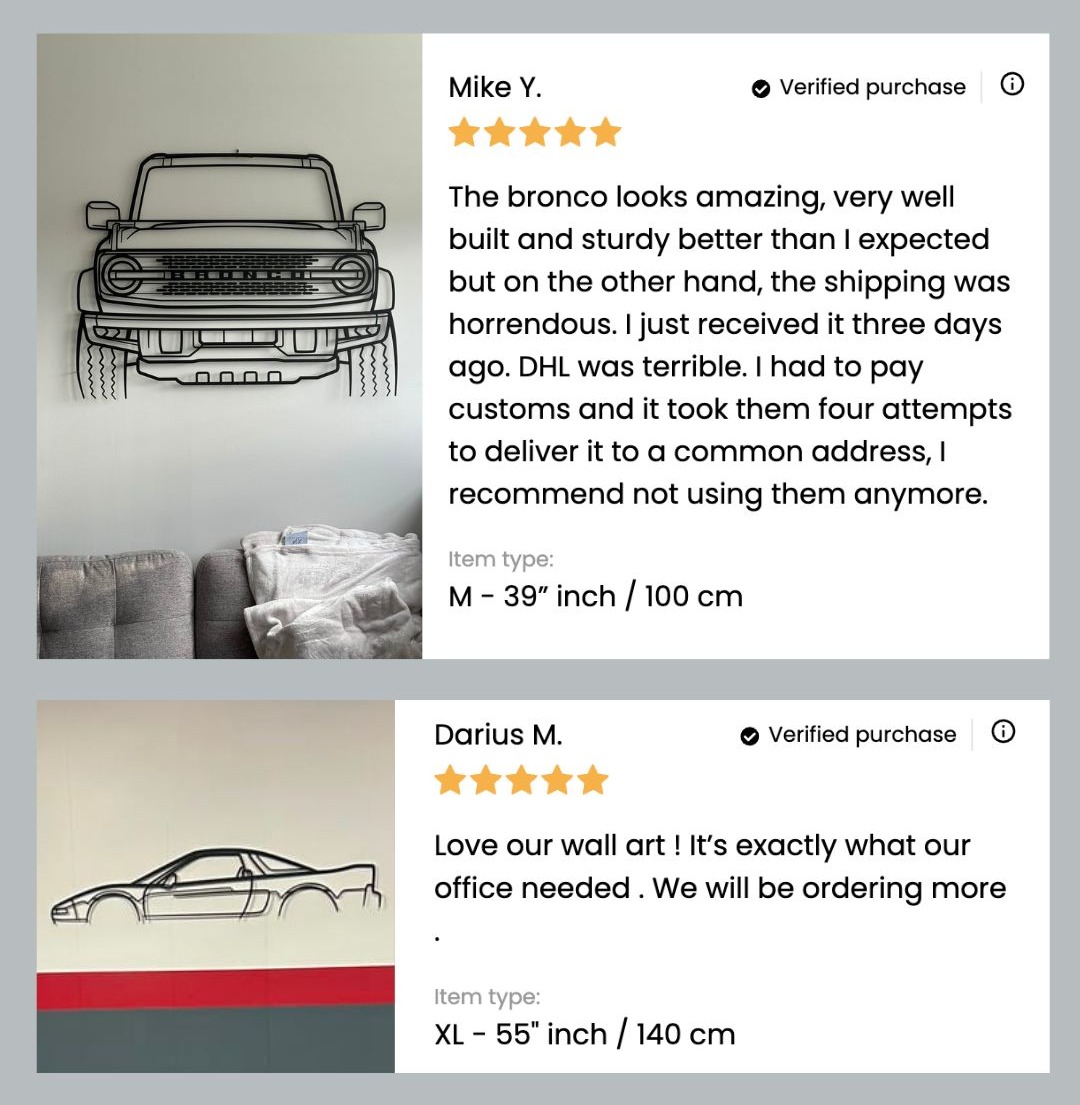
Task: Click the fifth star in Mike Y.'s rating
Action: [x=604, y=132]
